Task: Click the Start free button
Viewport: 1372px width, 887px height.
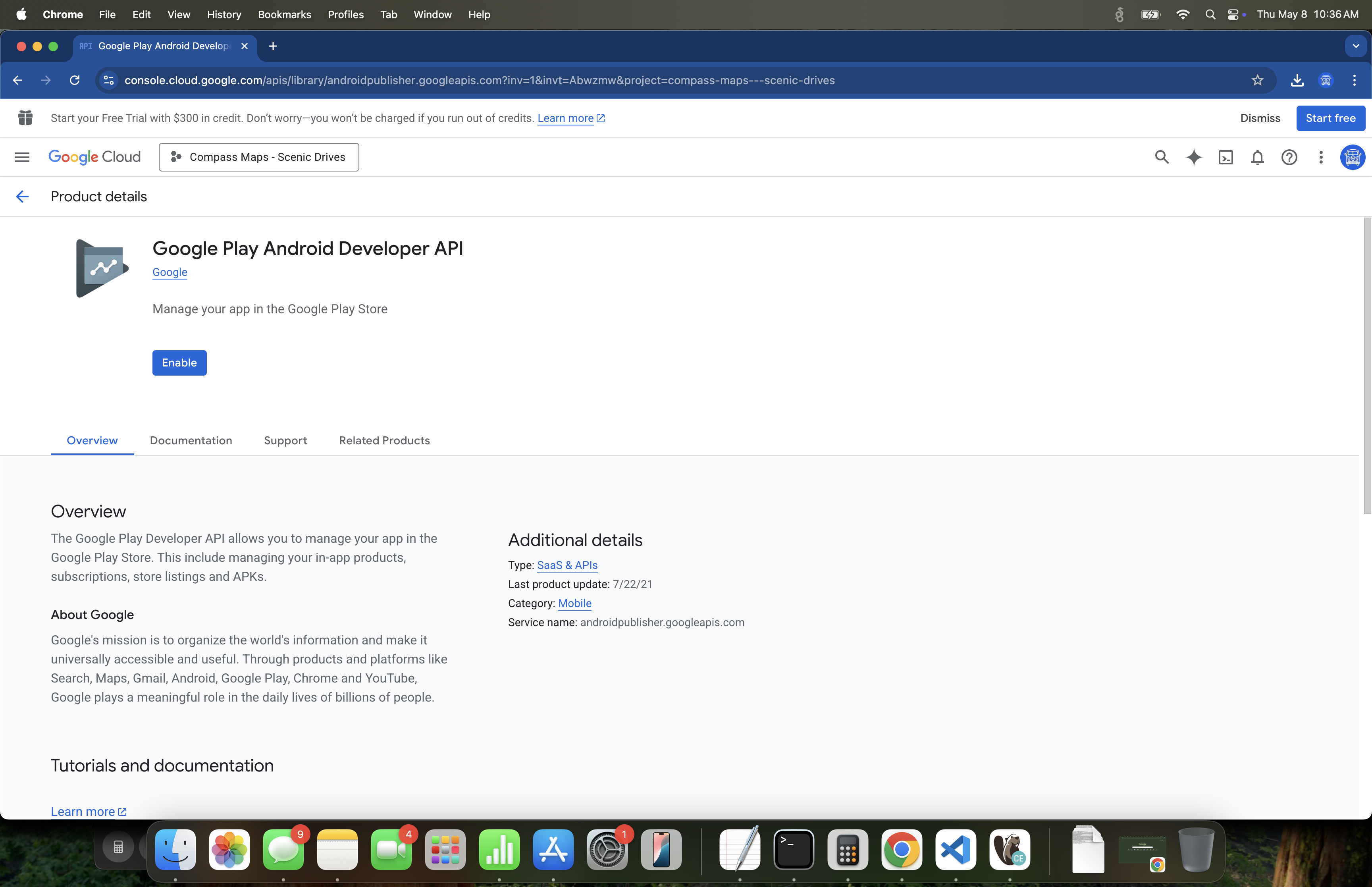Action: coord(1331,118)
